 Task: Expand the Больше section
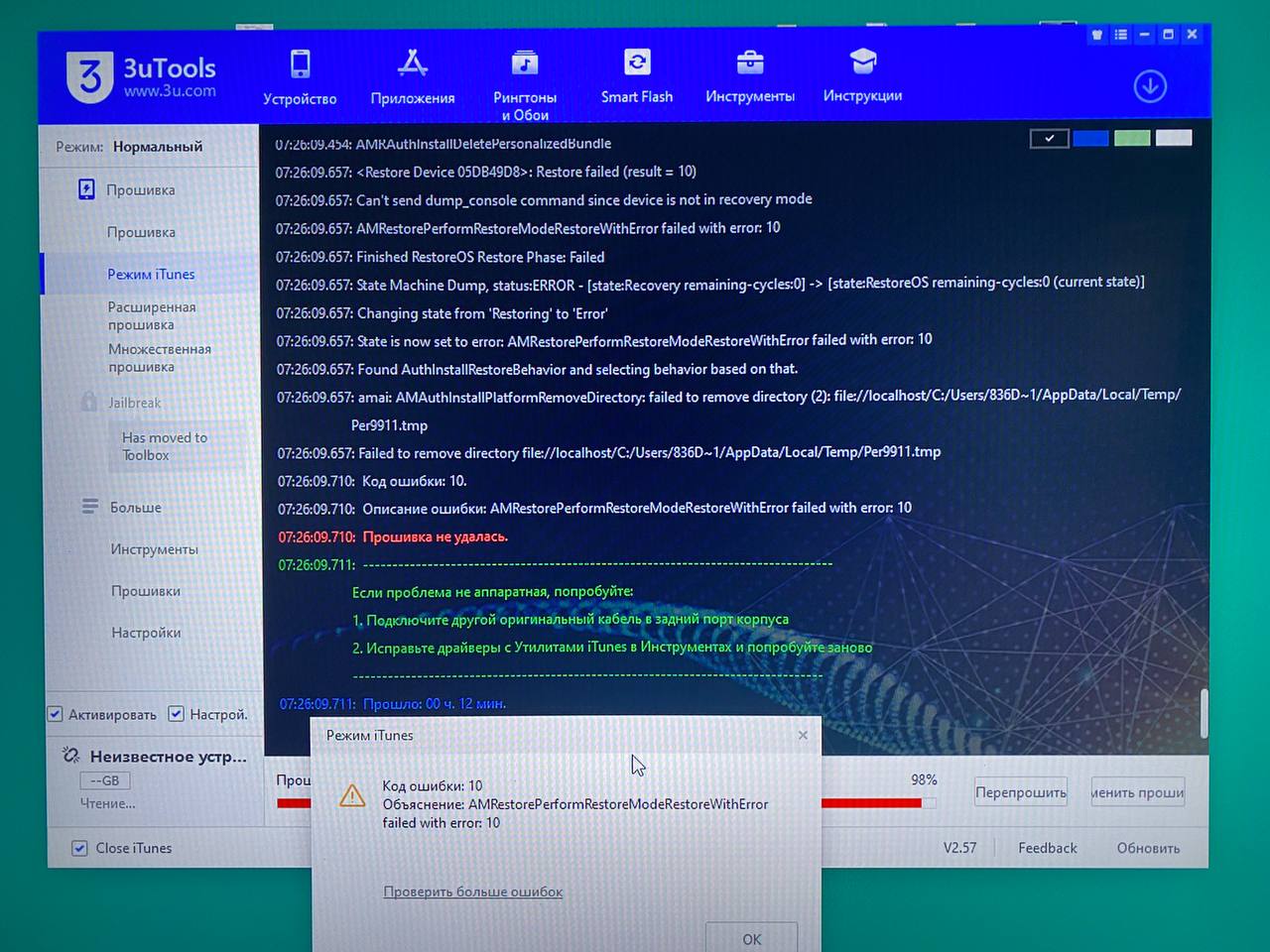[x=135, y=507]
